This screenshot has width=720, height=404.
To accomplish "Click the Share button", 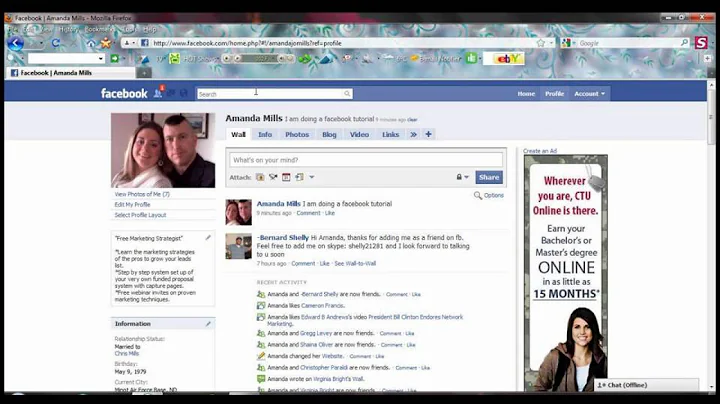I will tap(489, 177).
